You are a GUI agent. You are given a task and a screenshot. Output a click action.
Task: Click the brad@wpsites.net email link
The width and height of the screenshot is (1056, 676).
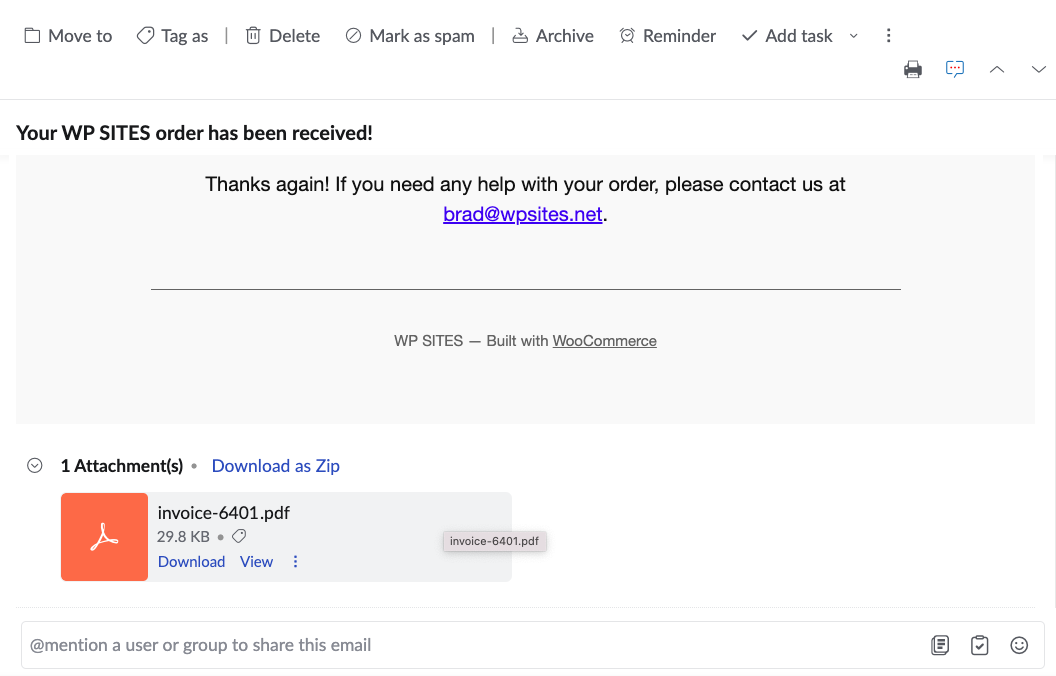tap(523, 214)
